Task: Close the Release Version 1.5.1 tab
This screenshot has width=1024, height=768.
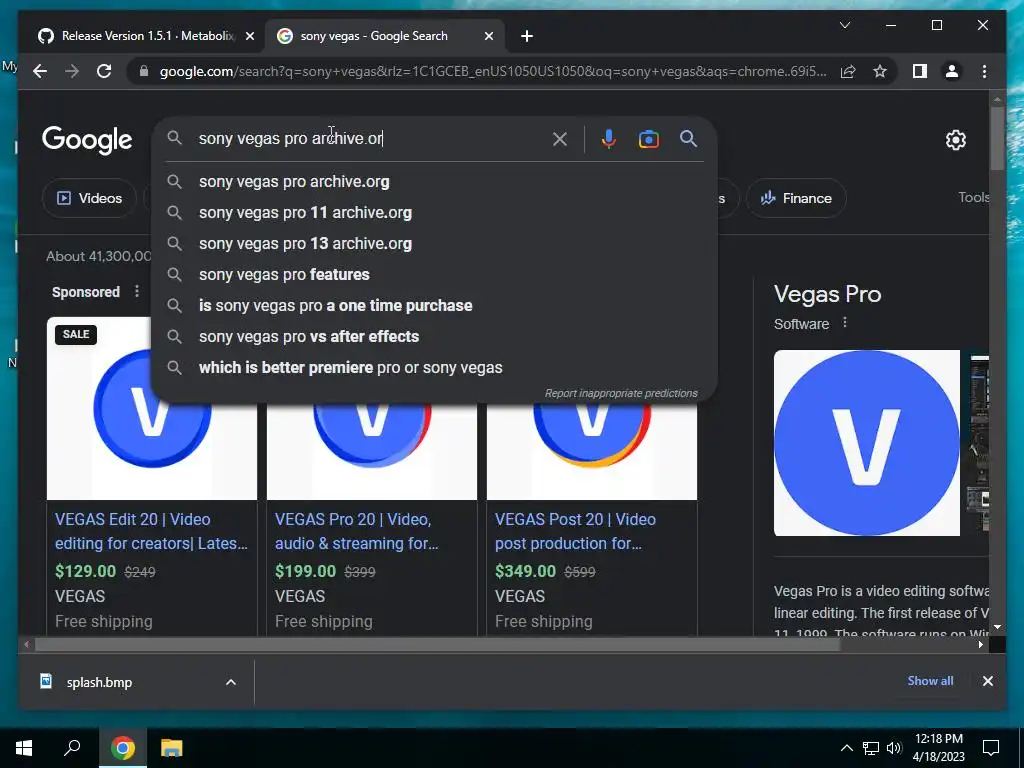Action: tap(249, 37)
